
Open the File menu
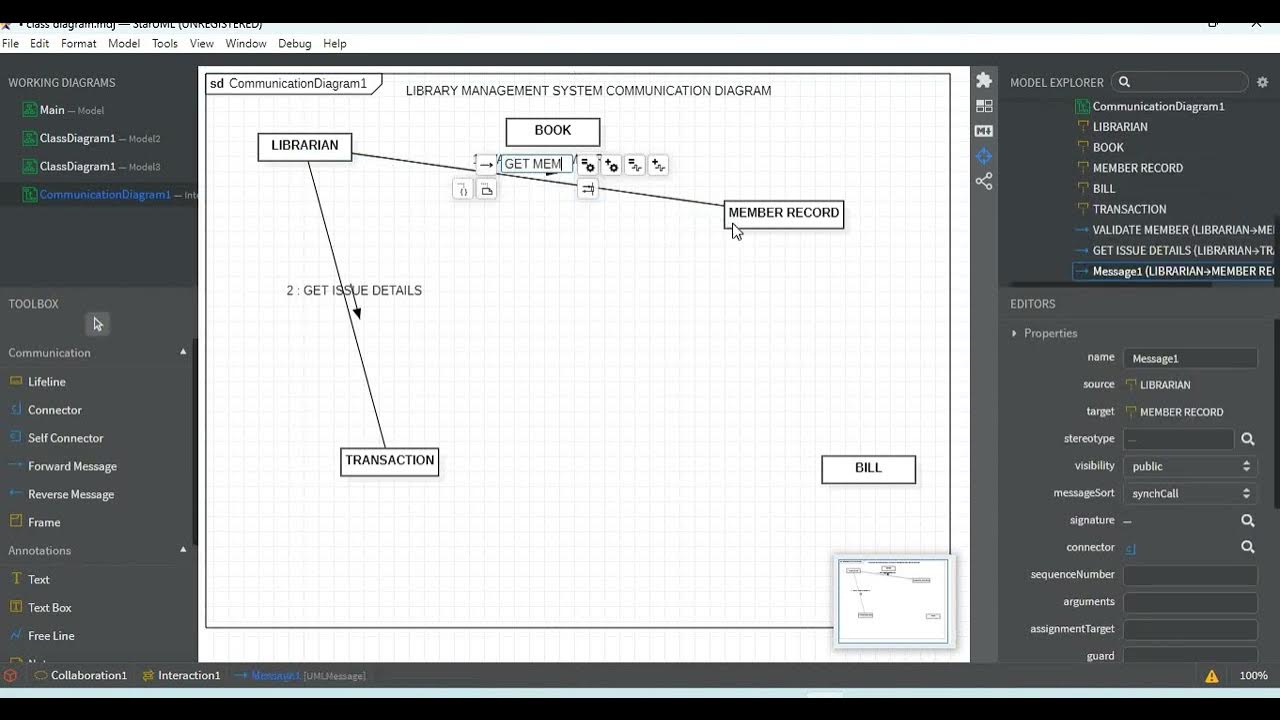point(10,43)
